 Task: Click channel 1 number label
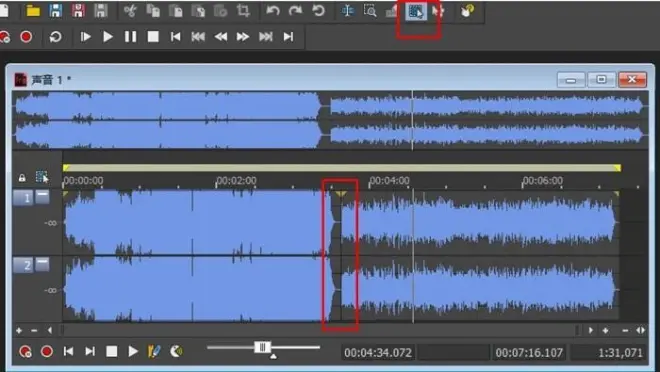23,197
